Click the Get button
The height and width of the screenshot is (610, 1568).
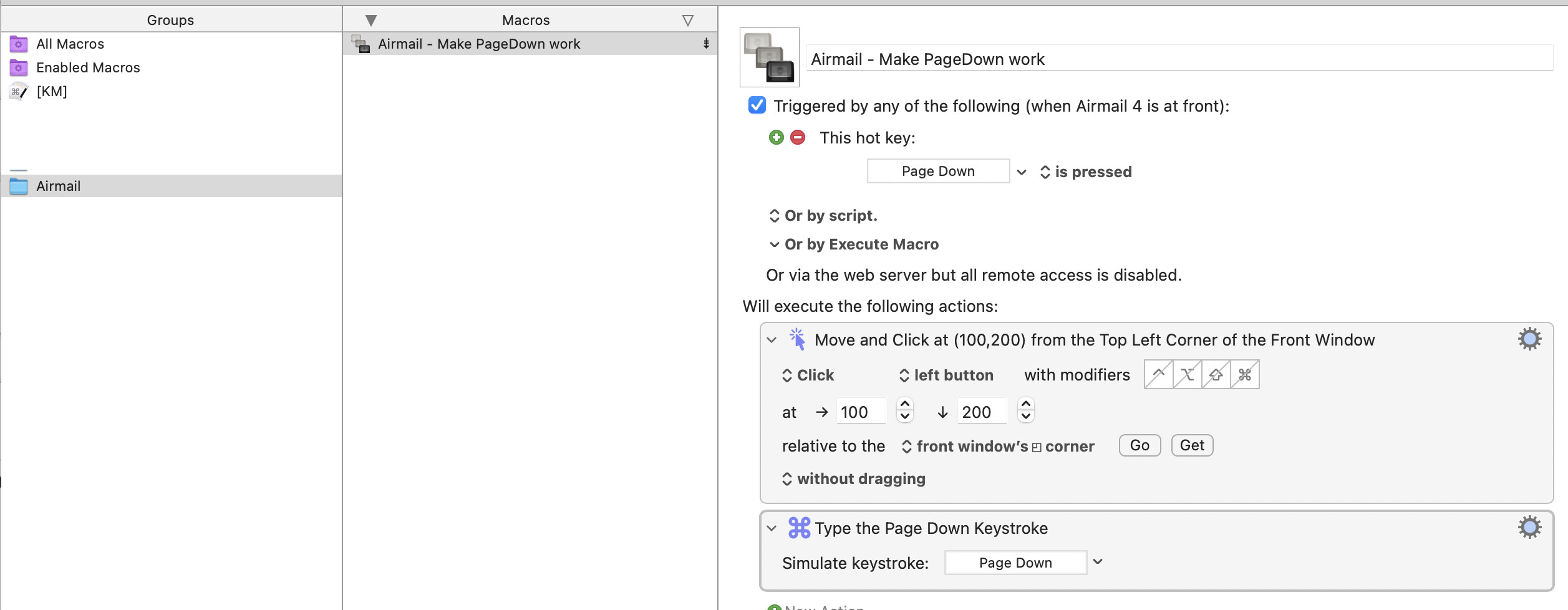1192,445
